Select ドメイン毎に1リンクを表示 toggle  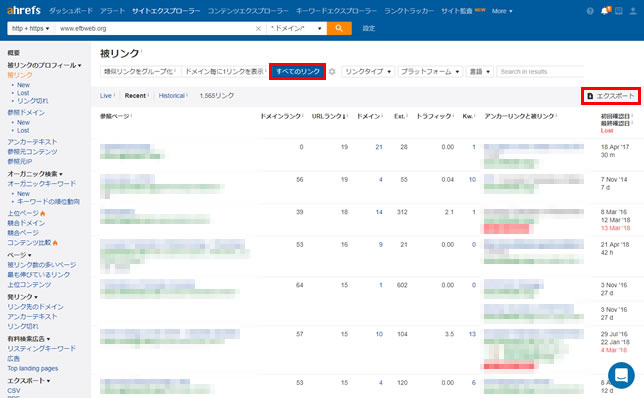[225, 71]
